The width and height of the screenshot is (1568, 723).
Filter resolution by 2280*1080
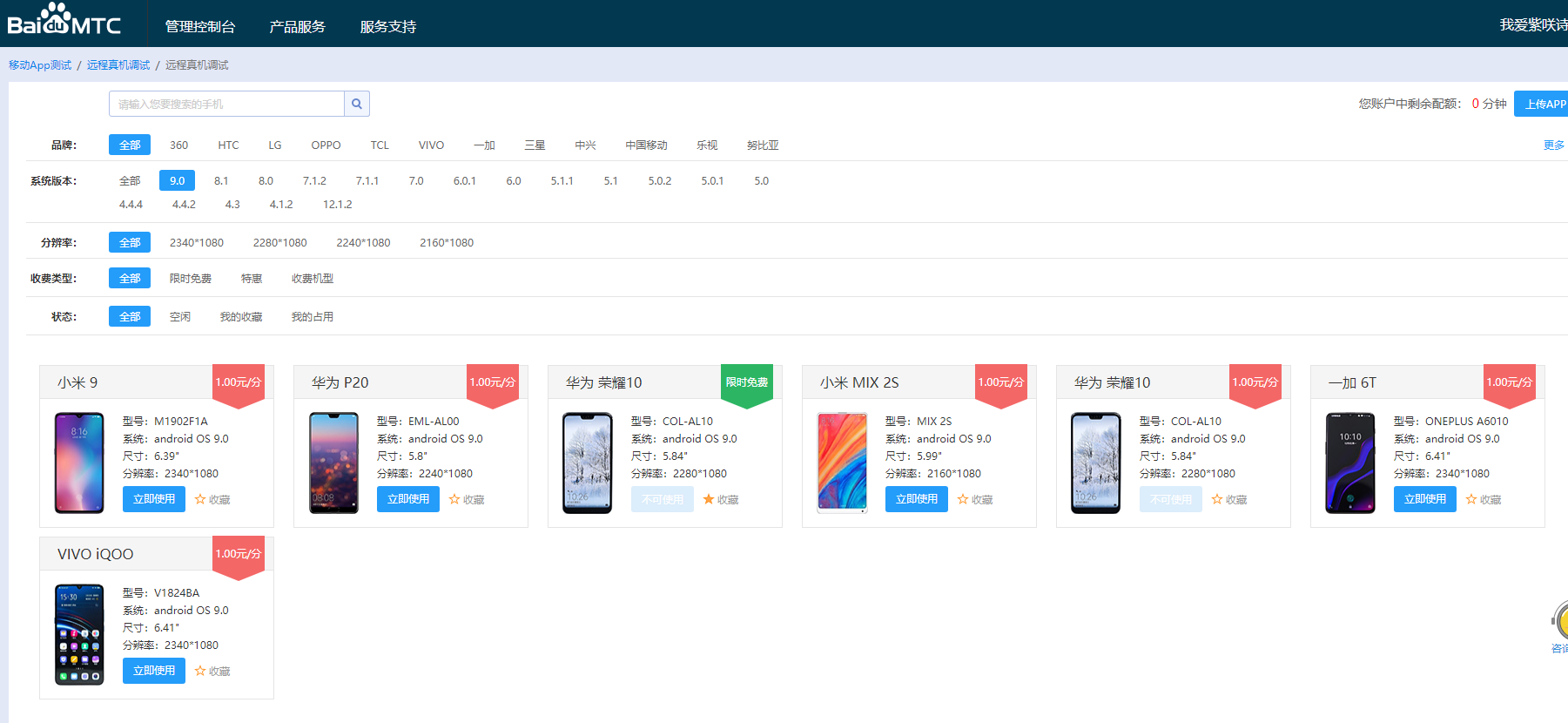coord(280,243)
